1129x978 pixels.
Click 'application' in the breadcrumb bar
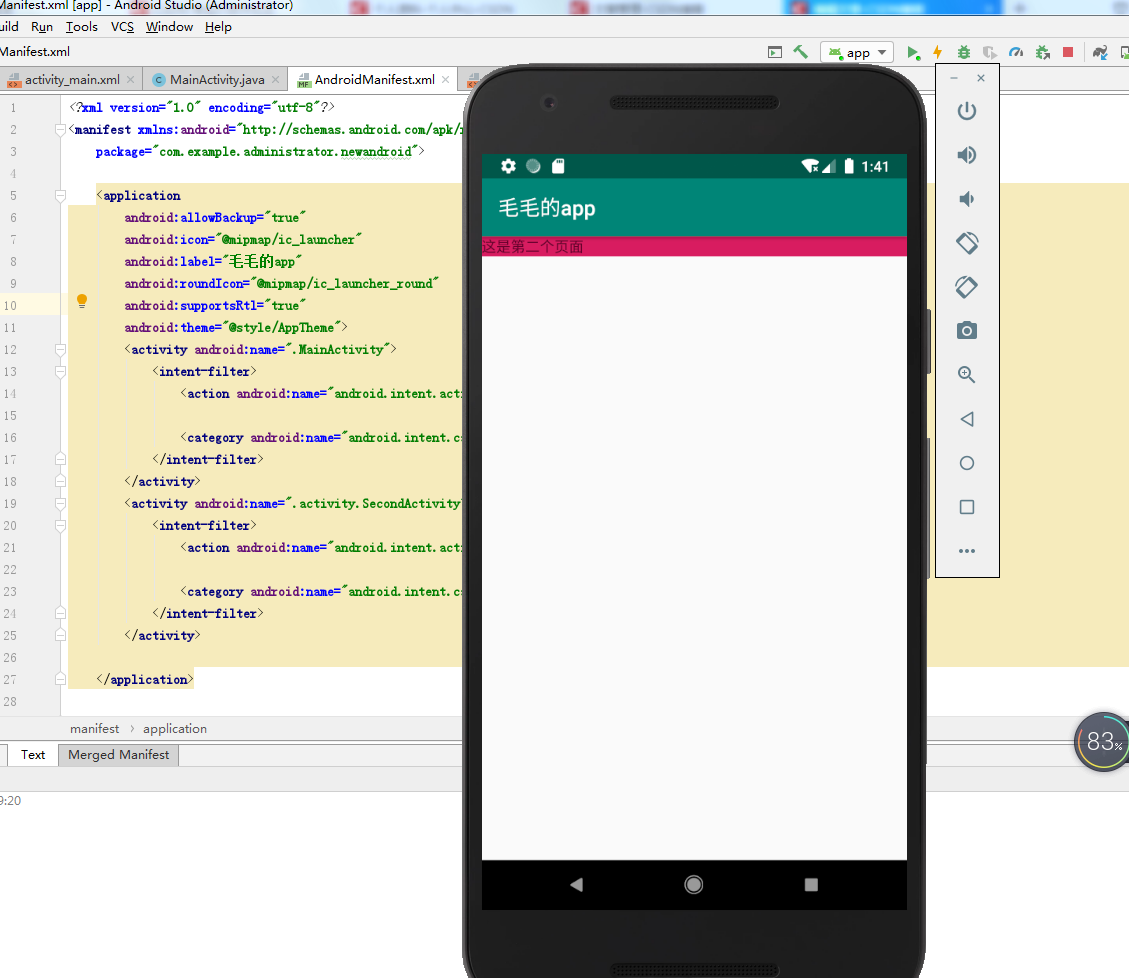pyautogui.click(x=174, y=729)
